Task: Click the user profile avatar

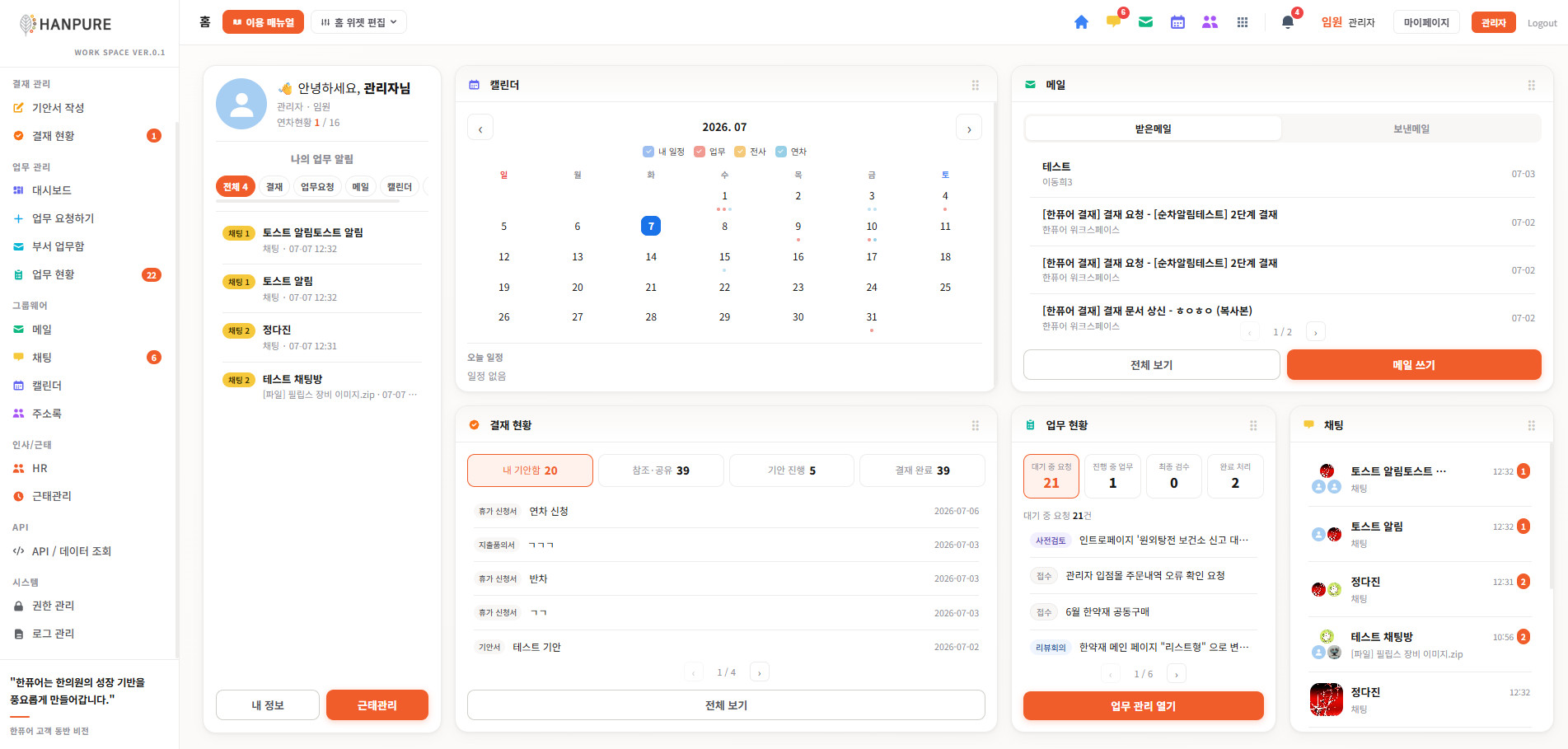Action: coord(241,104)
